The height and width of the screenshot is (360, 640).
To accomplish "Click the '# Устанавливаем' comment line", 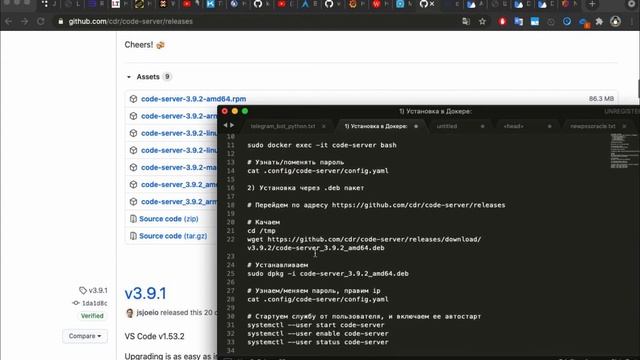I will (x=278, y=265).
